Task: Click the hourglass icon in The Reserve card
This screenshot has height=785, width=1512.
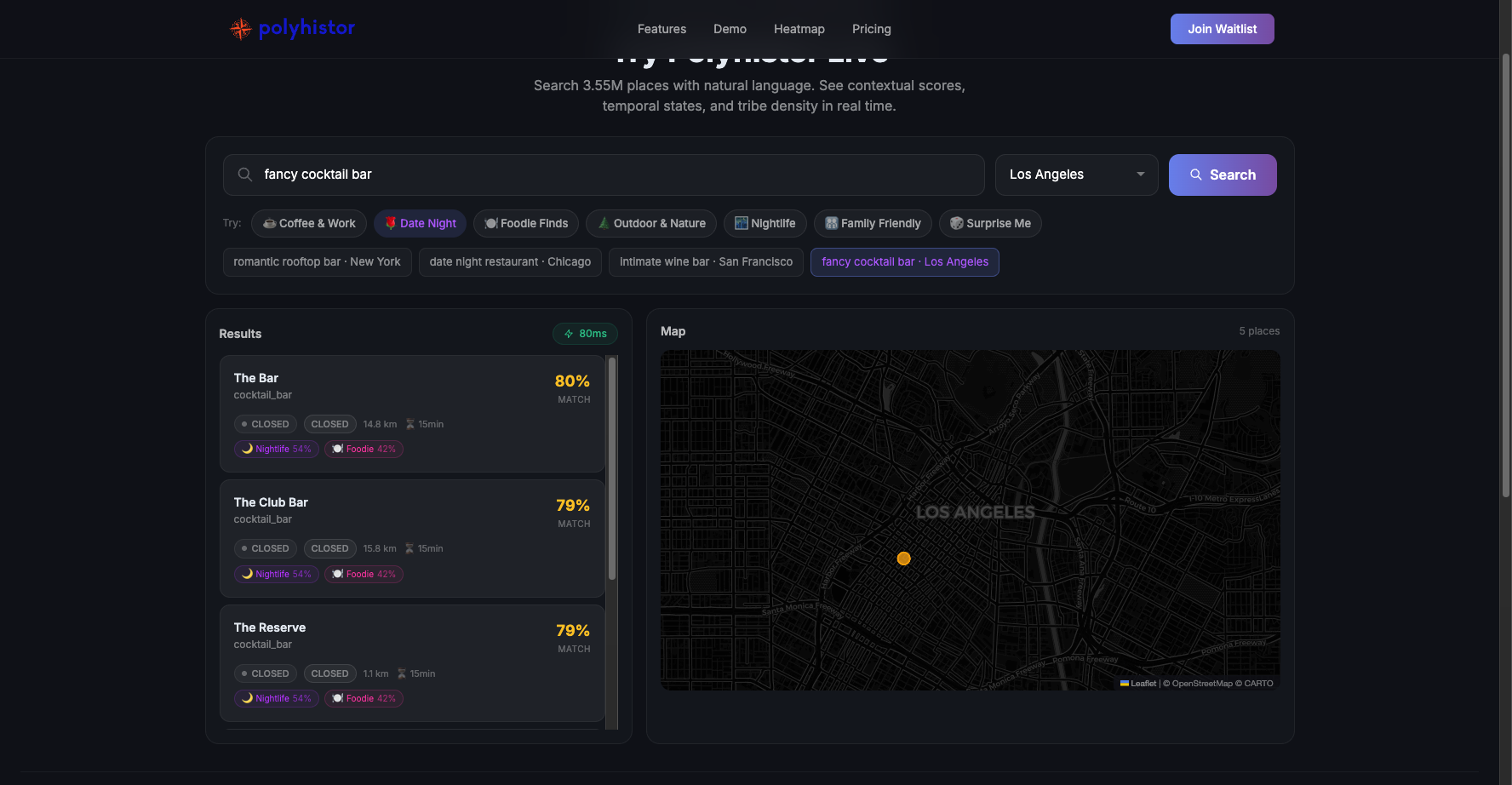Action: [x=402, y=673]
